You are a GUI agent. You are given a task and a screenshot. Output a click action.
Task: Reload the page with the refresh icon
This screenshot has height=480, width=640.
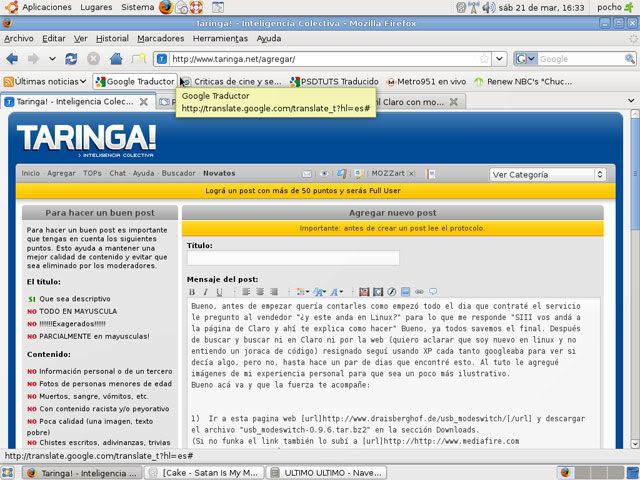71,59
